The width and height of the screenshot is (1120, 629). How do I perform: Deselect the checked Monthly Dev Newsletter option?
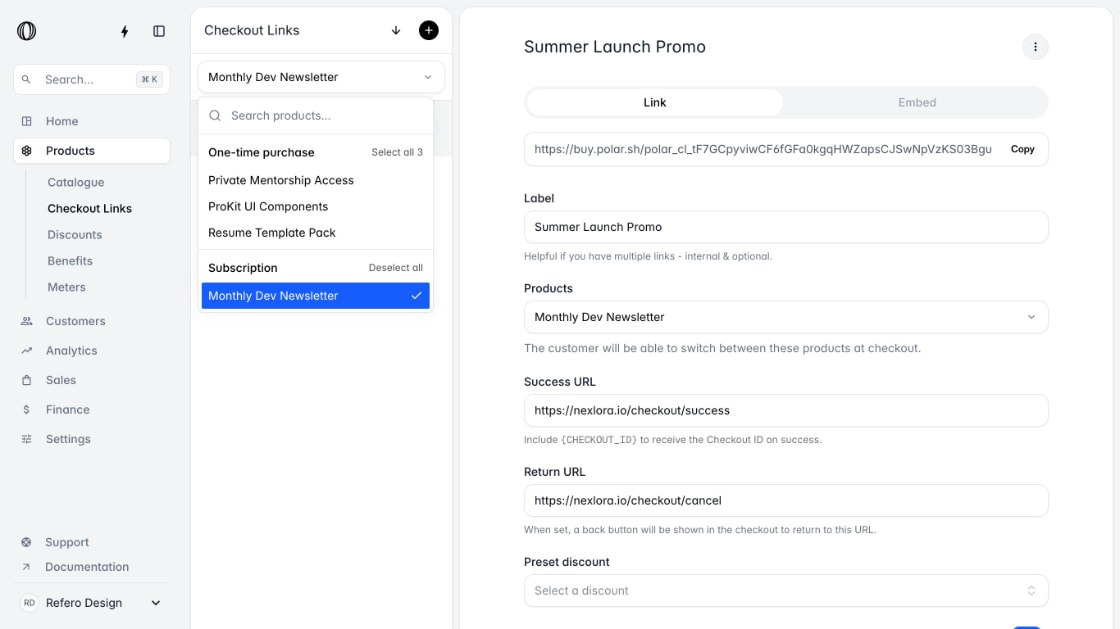315,296
